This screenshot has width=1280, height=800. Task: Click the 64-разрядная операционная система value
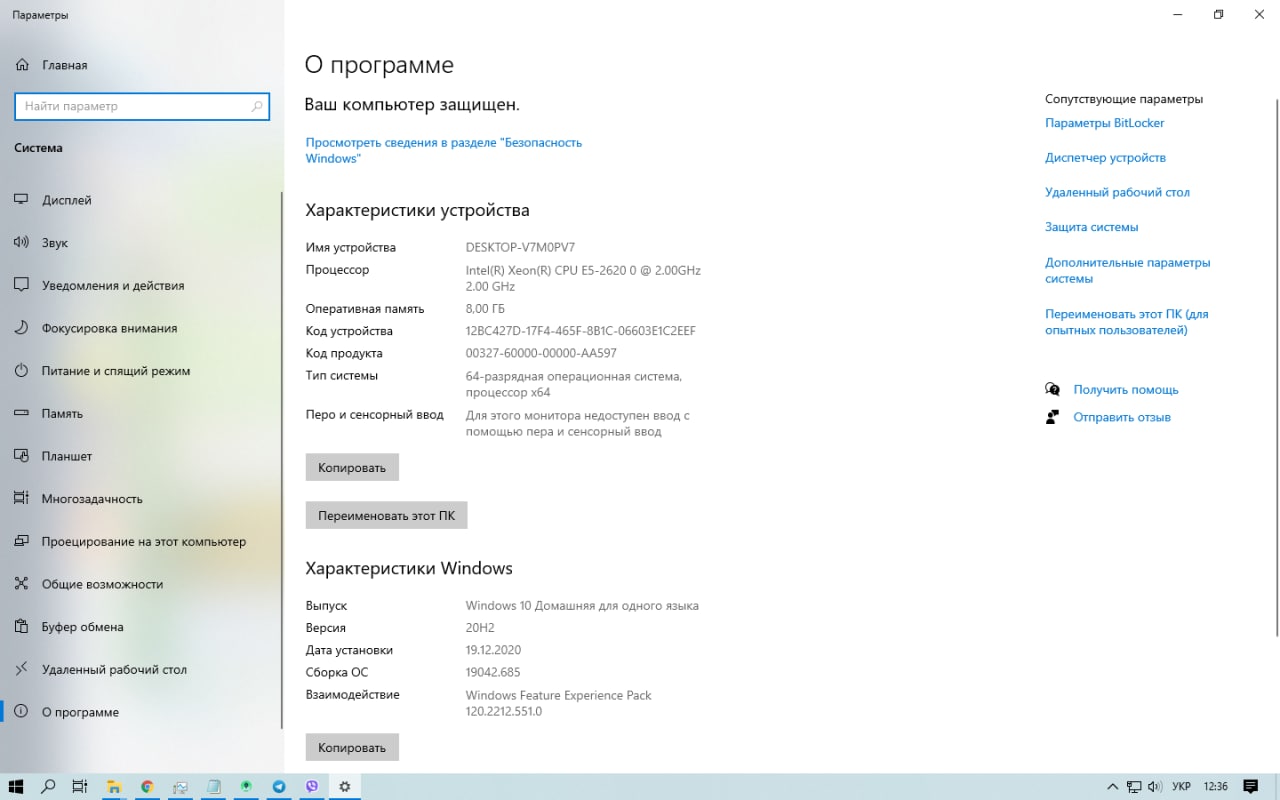pos(574,384)
